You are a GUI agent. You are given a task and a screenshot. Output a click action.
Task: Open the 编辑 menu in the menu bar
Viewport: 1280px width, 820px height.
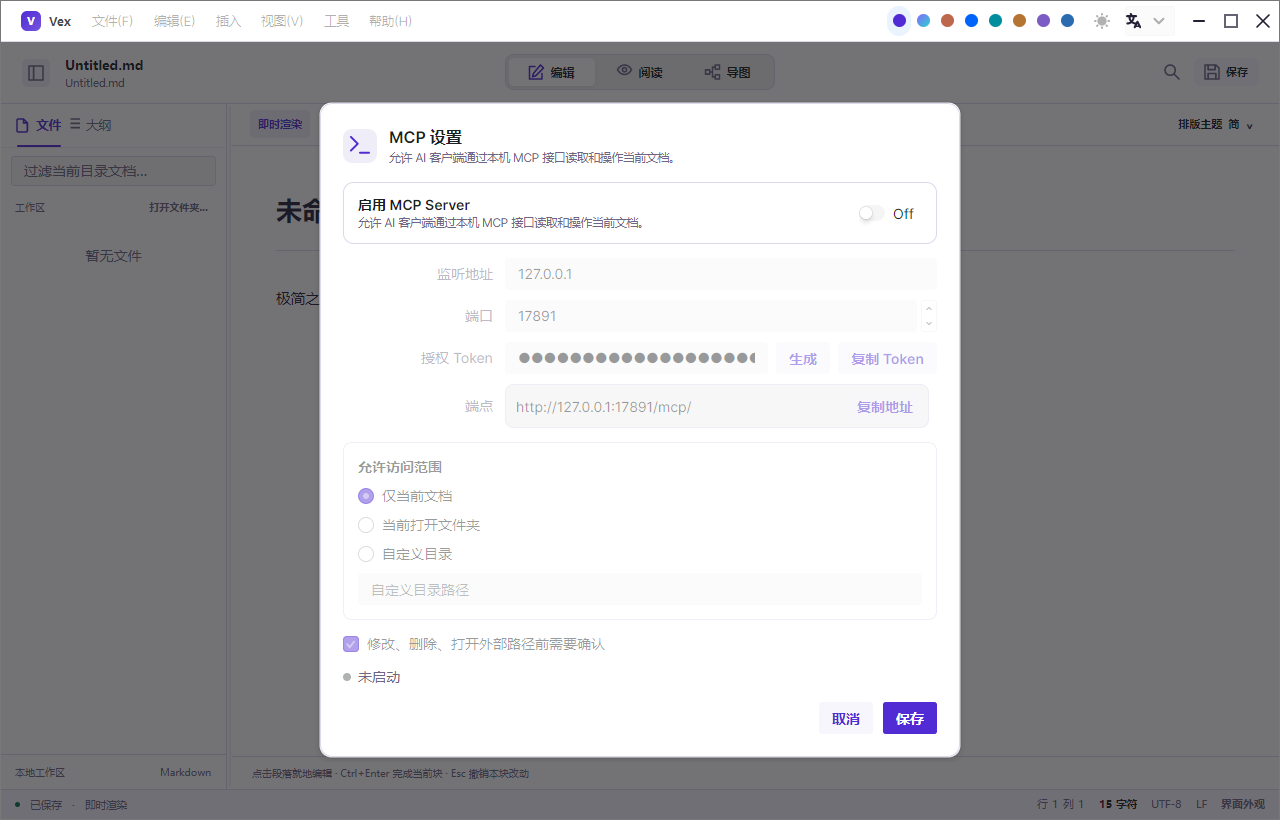pos(175,21)
